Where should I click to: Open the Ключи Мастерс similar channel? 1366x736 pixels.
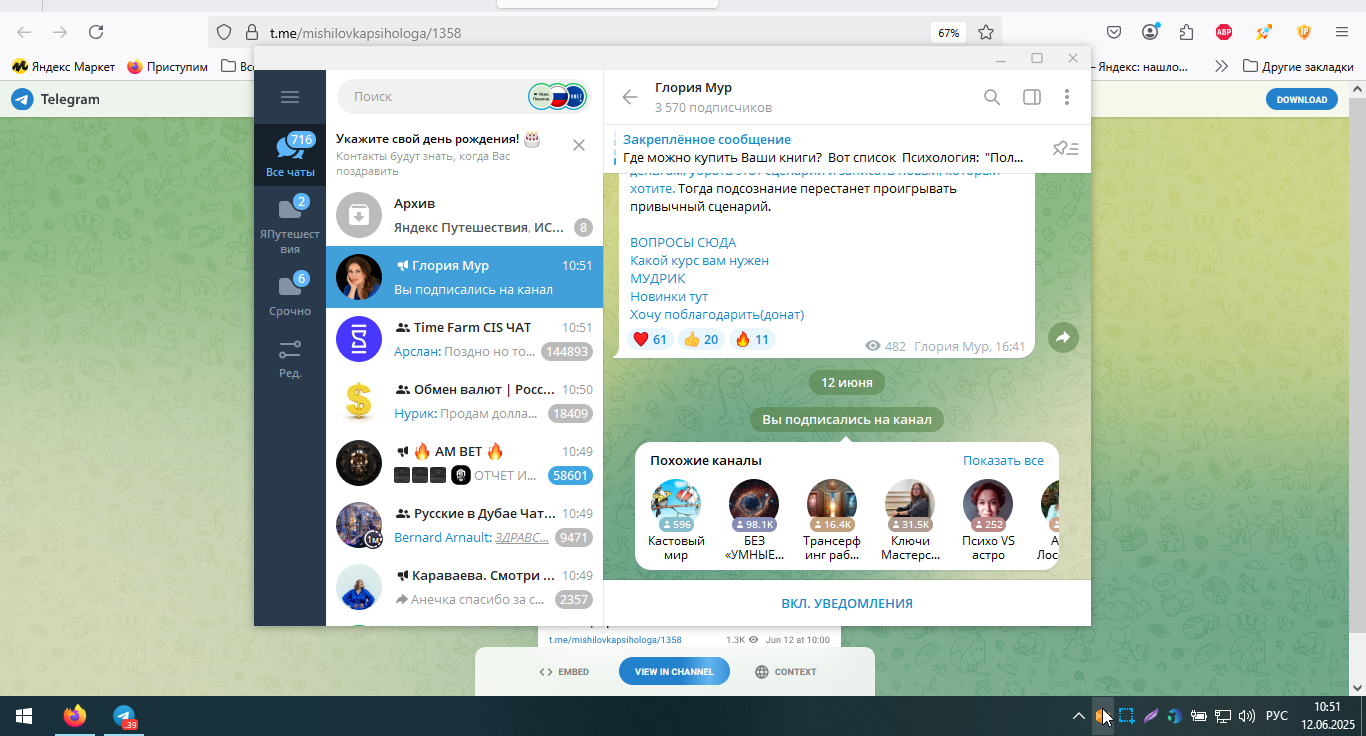(x=910, y=520)
